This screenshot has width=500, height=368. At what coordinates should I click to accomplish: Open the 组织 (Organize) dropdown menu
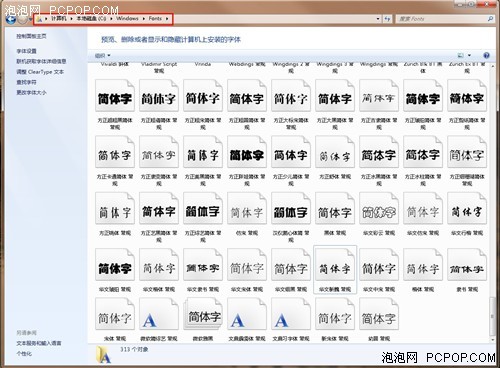(x=102, y=55)
